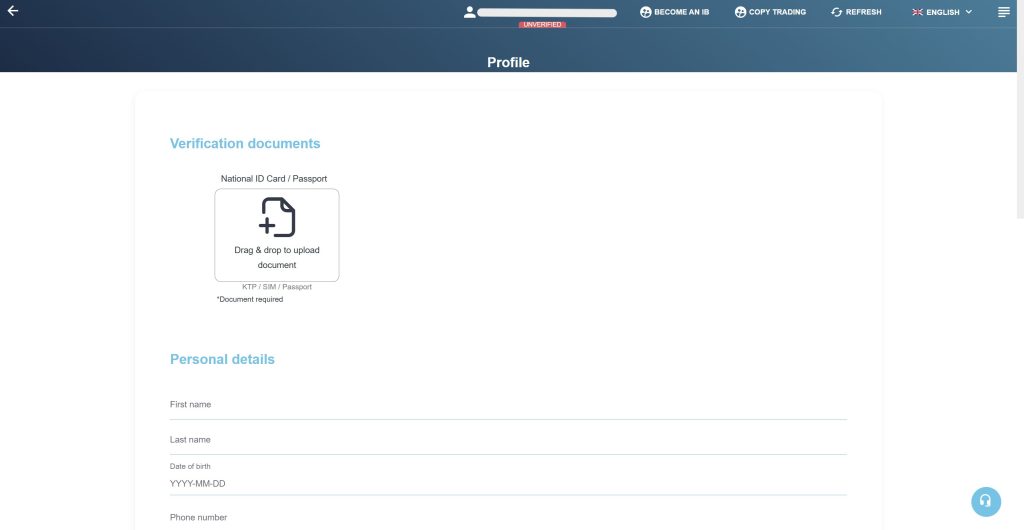Viewport: 1024px width, 530px height.
Task: Click the Date of birth field
Action: click(x=508, y=484)
